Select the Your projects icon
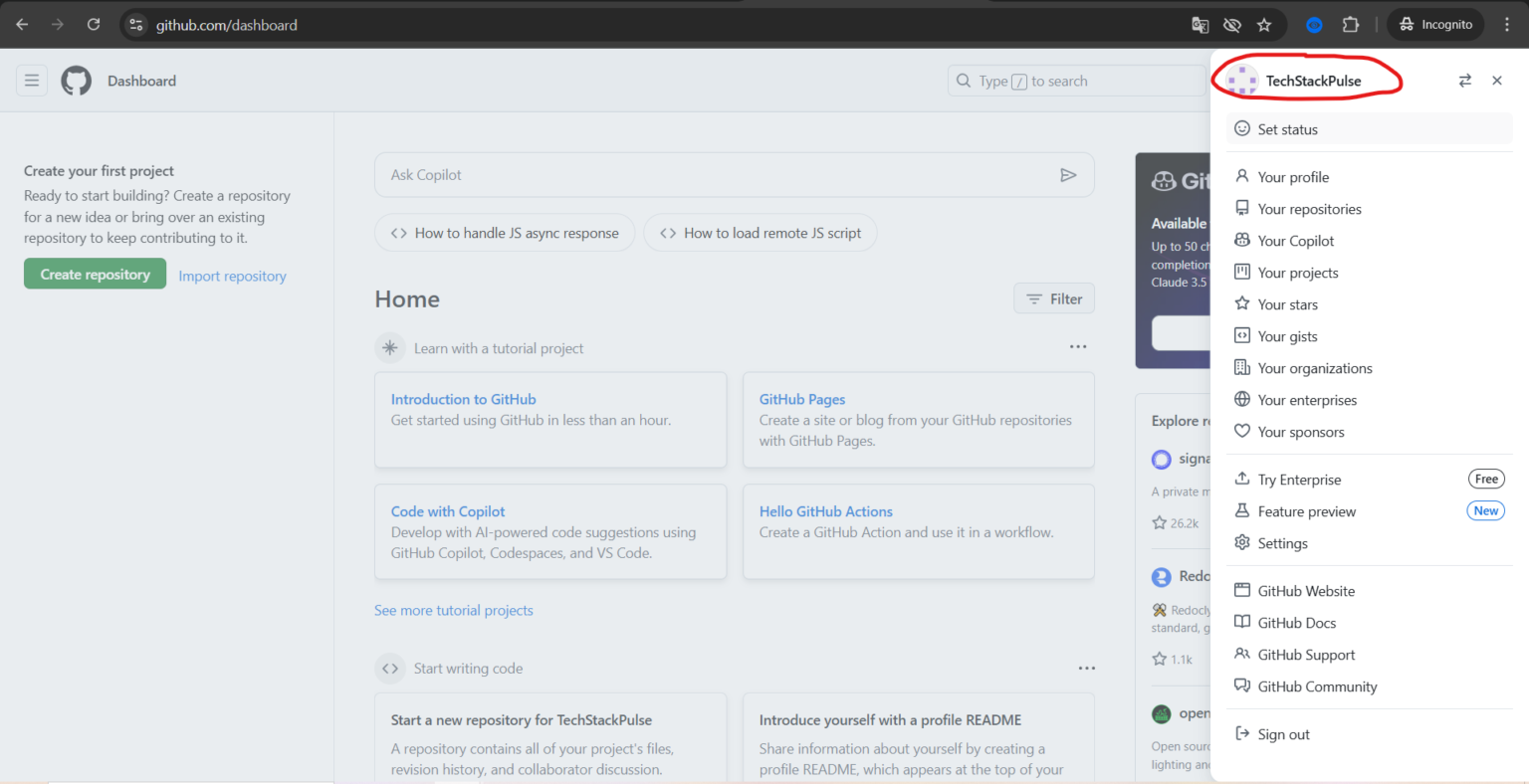This screenshot has height=784, width=1529. pyautogui.click(x=1241, y=272)
